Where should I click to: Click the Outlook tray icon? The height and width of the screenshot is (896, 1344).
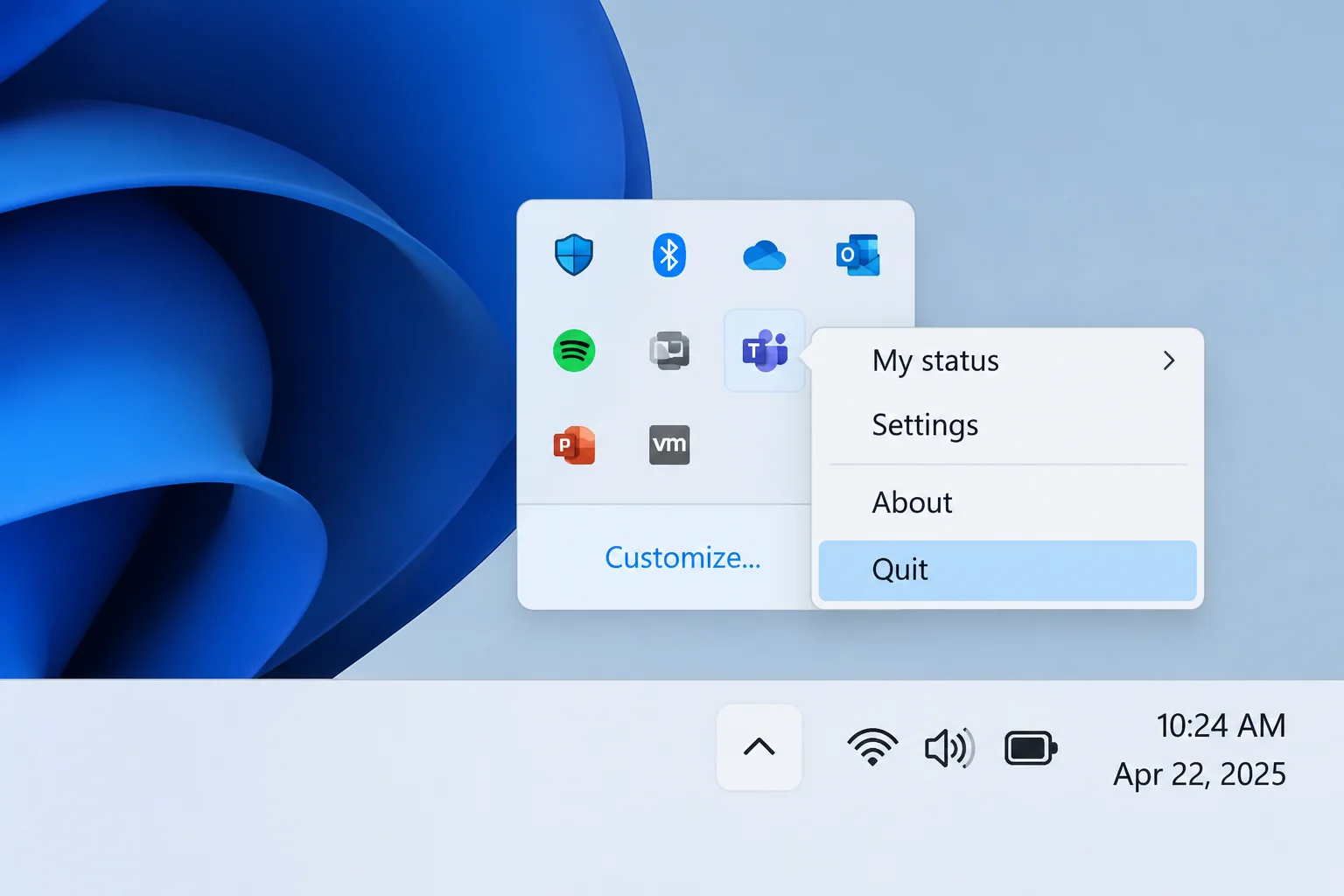pos(858,255)
